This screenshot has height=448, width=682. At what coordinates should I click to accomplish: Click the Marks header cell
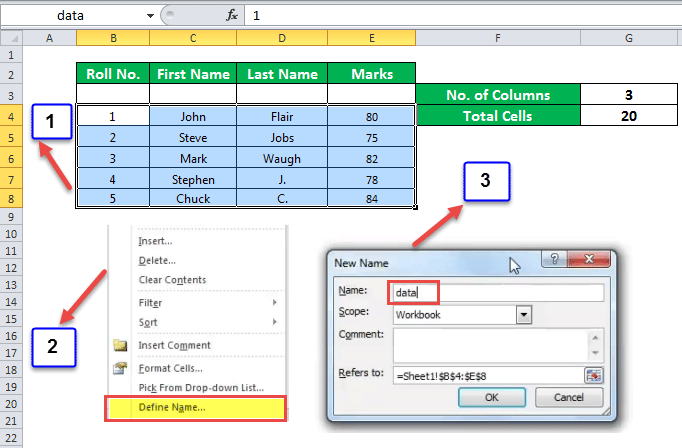(x=372, y=74)
